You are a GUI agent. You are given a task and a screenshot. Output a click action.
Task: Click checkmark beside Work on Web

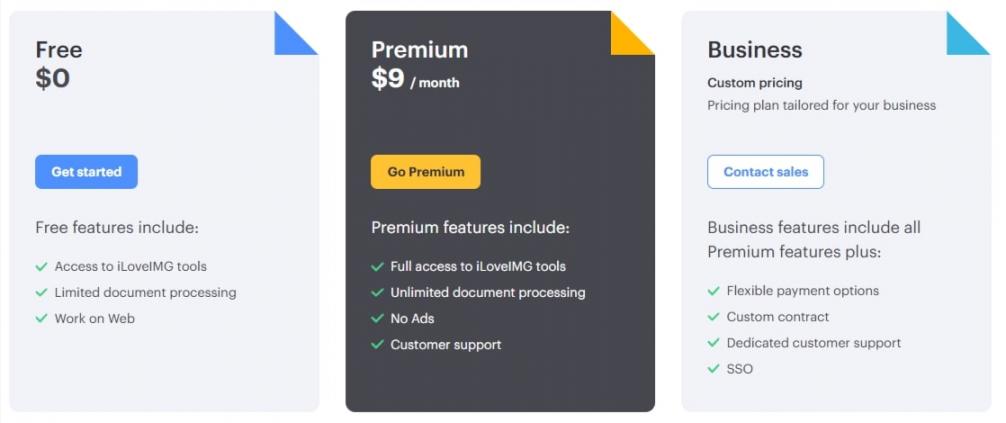point(42,319)
